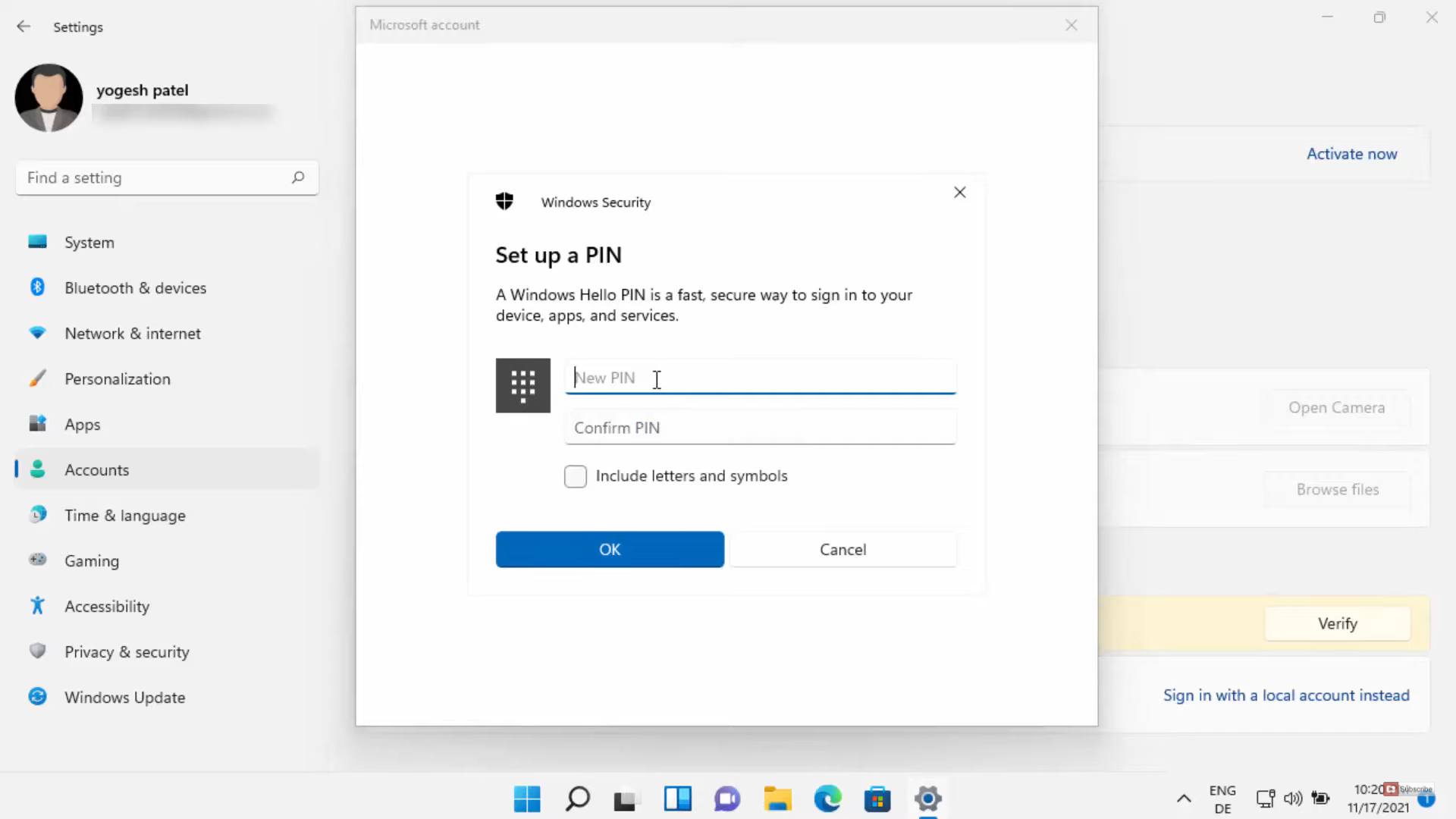Enable Include letters and symbols checkbox
1456x819 pixels.
pyautogui.click(x=576, y=476)
